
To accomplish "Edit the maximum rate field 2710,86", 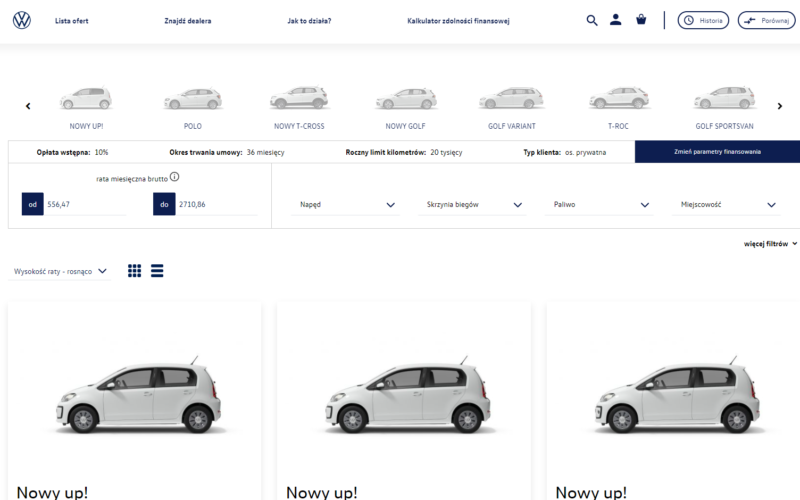I will point(216,204).
